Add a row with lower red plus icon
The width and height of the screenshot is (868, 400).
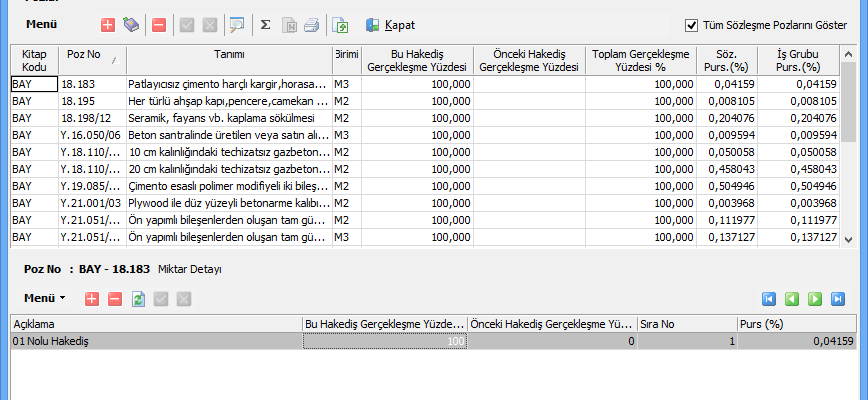pos(92,298)
